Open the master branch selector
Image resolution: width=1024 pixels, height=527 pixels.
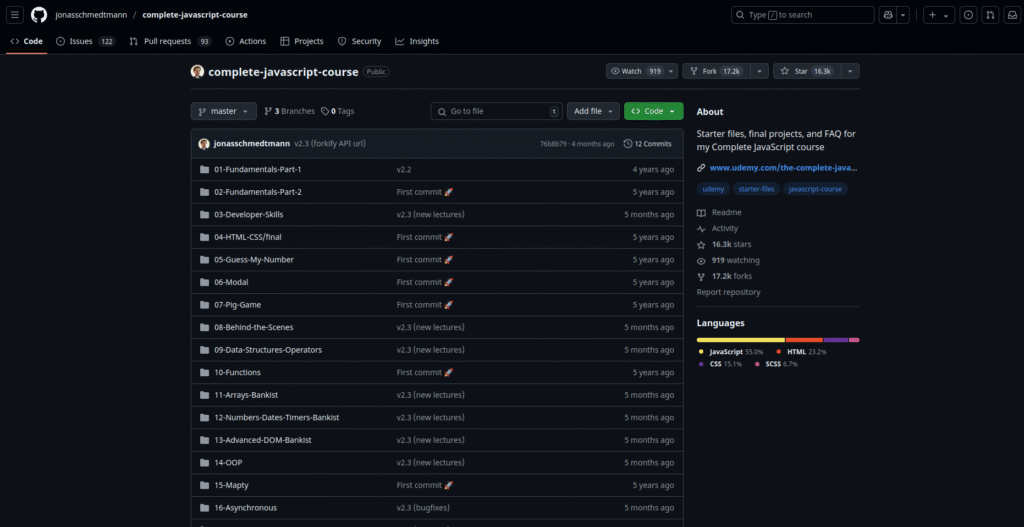223,111
